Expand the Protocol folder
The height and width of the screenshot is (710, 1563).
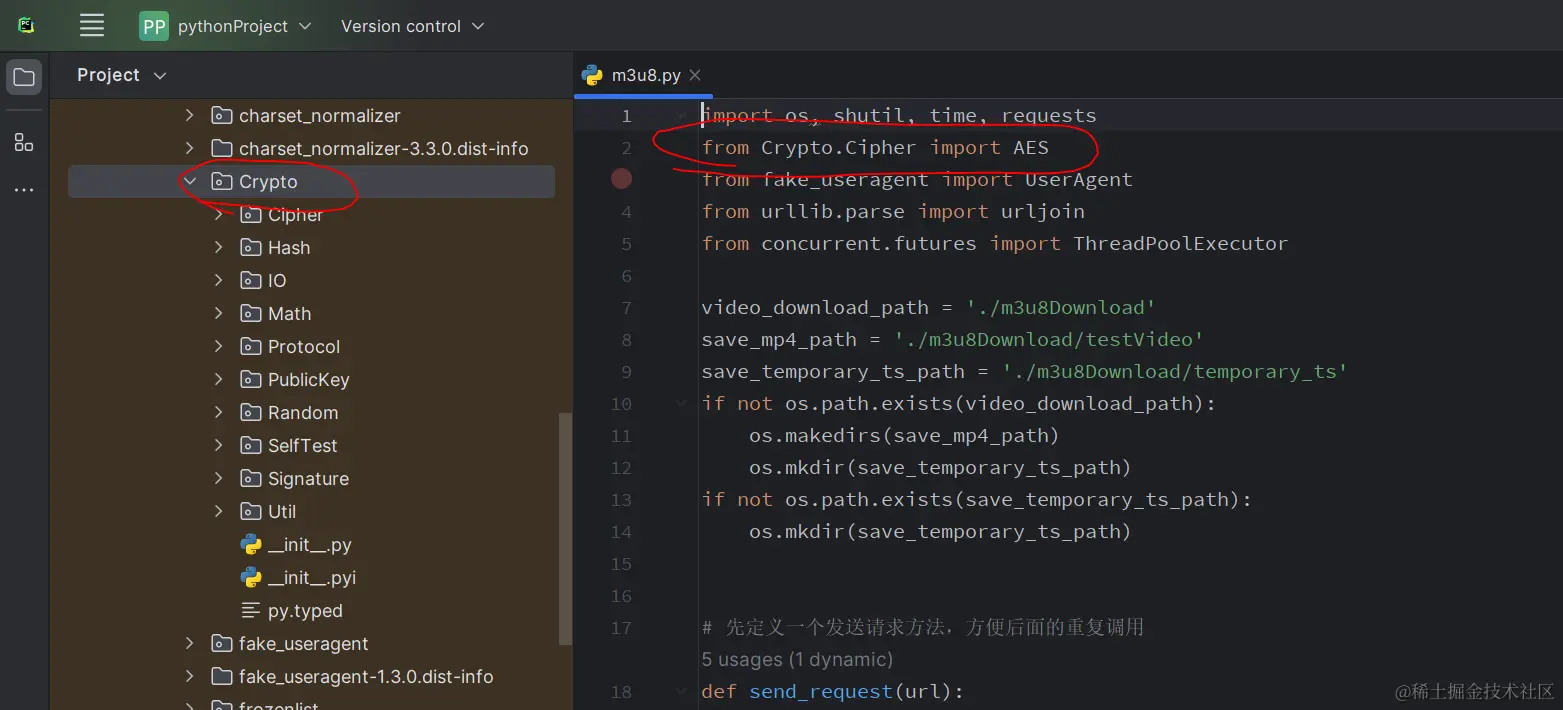tap(218, 346)
